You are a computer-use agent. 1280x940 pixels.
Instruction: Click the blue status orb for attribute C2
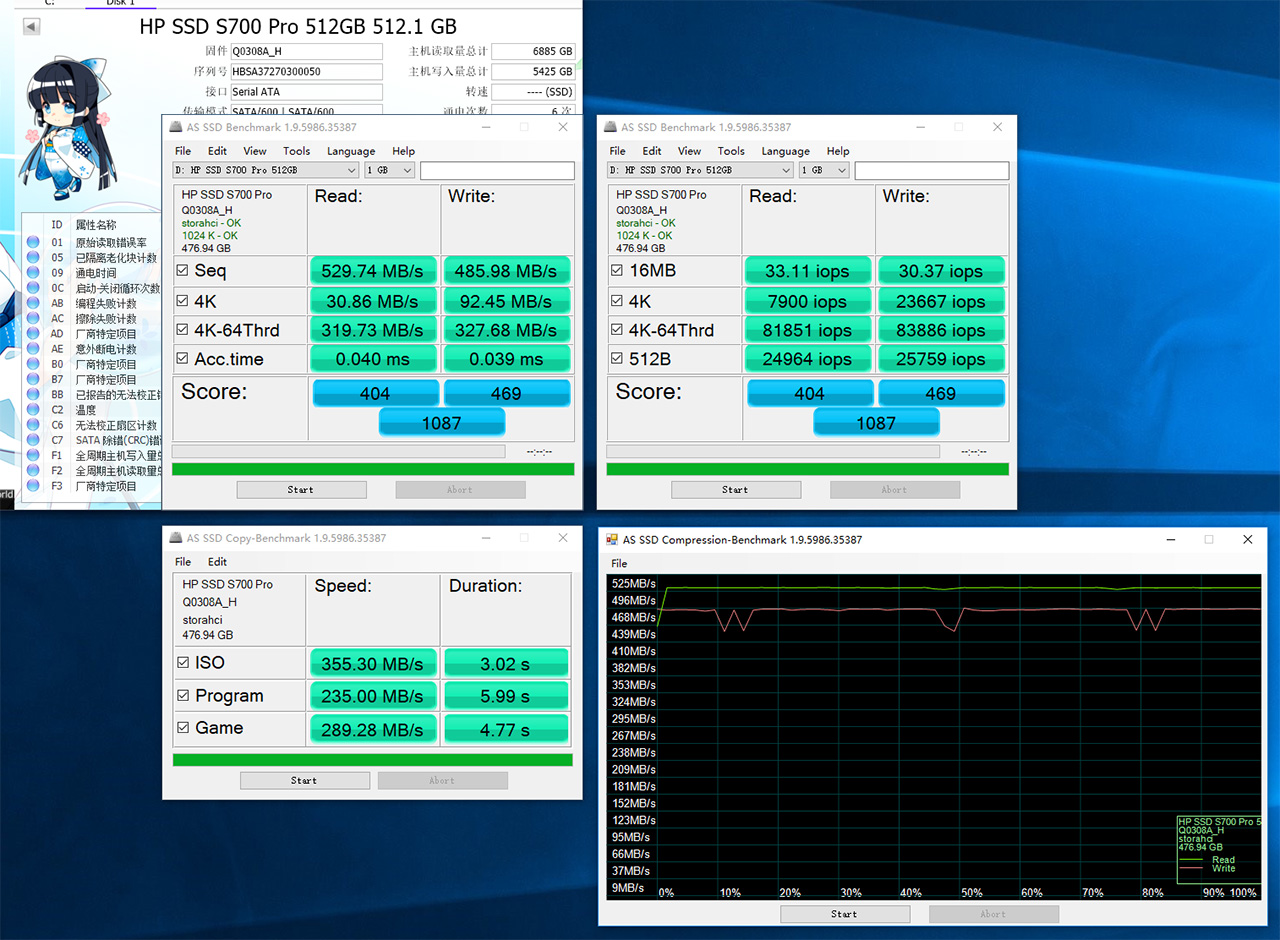pyautogui.click(x=33, y=410)
